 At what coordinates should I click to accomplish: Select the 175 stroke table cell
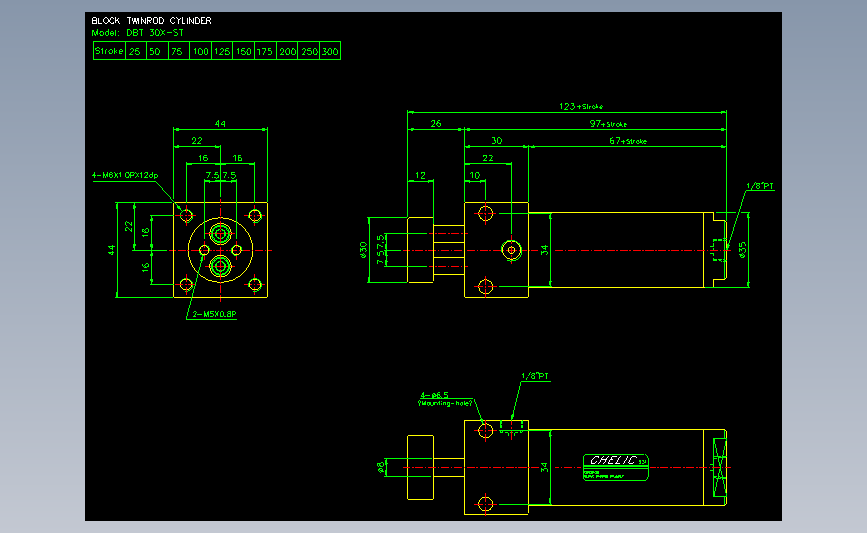point(265,51)
